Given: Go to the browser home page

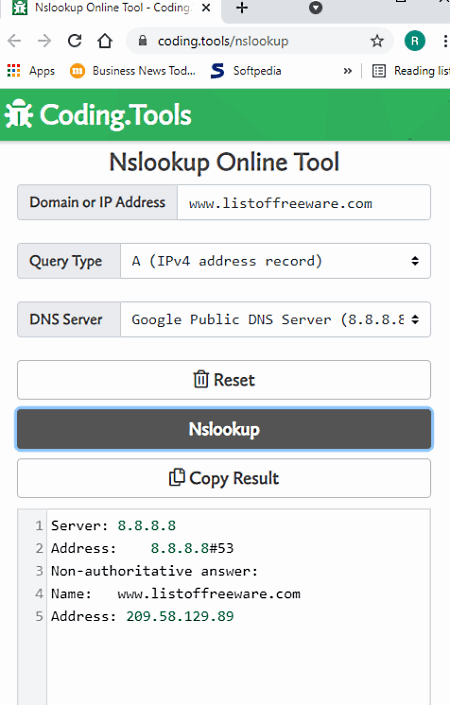Looking at the screenshot, I should pos(105,41).
